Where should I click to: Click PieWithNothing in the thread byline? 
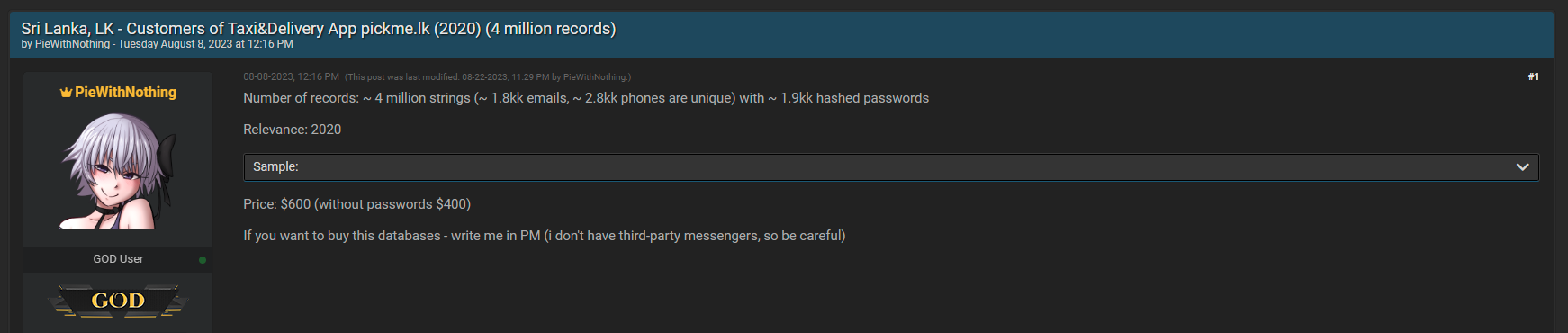[72, 44]
